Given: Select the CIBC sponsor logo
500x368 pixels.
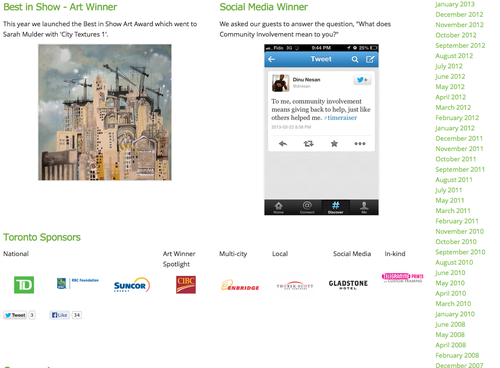Looking at the screenshot, I should click(x=186, y=285).
